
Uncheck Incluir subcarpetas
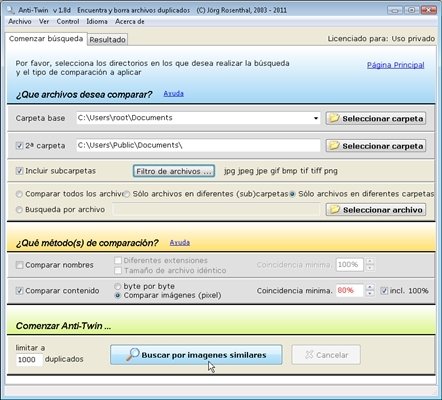pos(19,171)
